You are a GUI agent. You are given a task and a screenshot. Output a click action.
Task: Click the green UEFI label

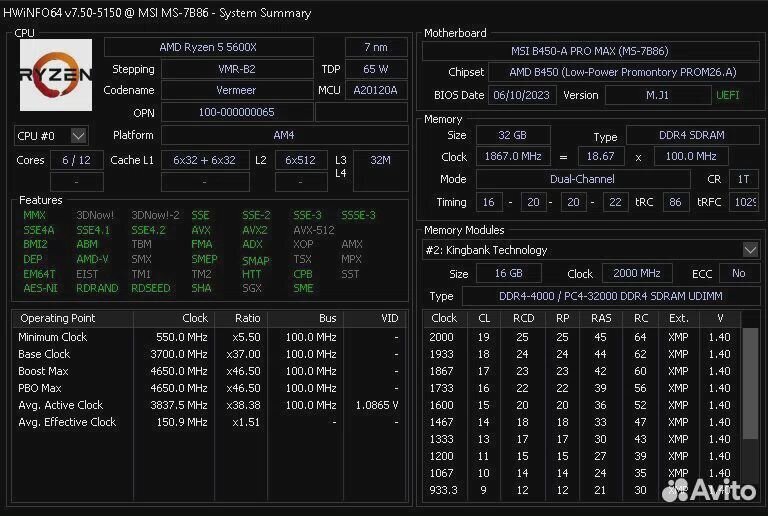(728, 95)
